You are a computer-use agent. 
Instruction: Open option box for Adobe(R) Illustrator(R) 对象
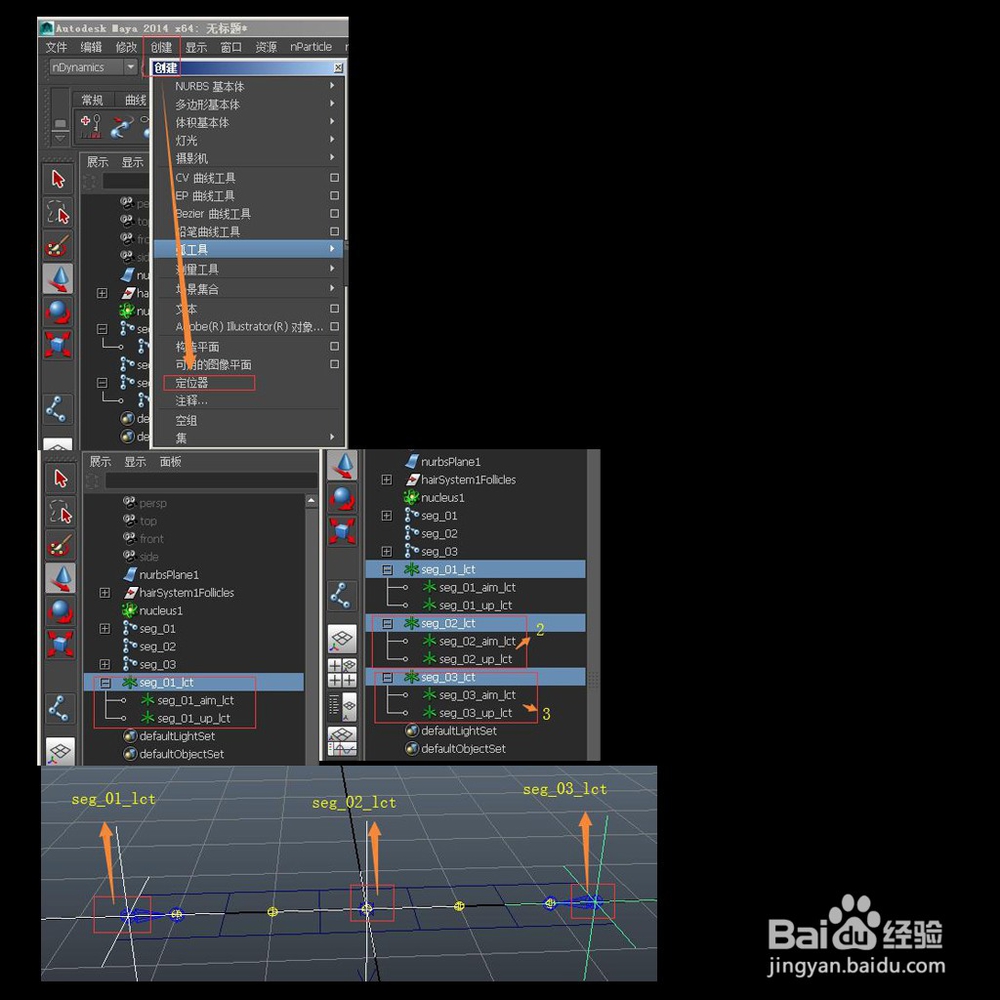tap(334, 327)
